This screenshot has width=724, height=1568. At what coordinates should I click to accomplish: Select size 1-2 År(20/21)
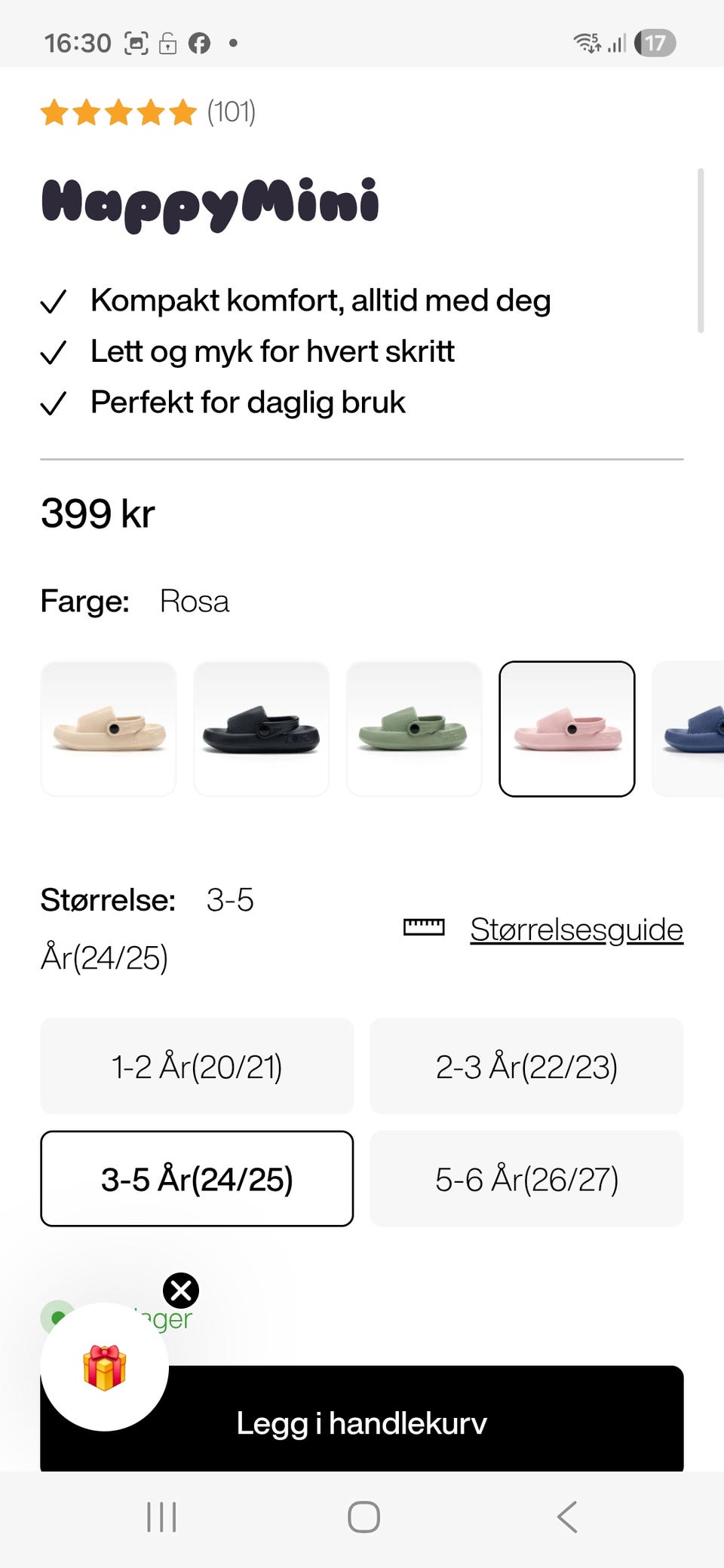tap(197, 1066)
